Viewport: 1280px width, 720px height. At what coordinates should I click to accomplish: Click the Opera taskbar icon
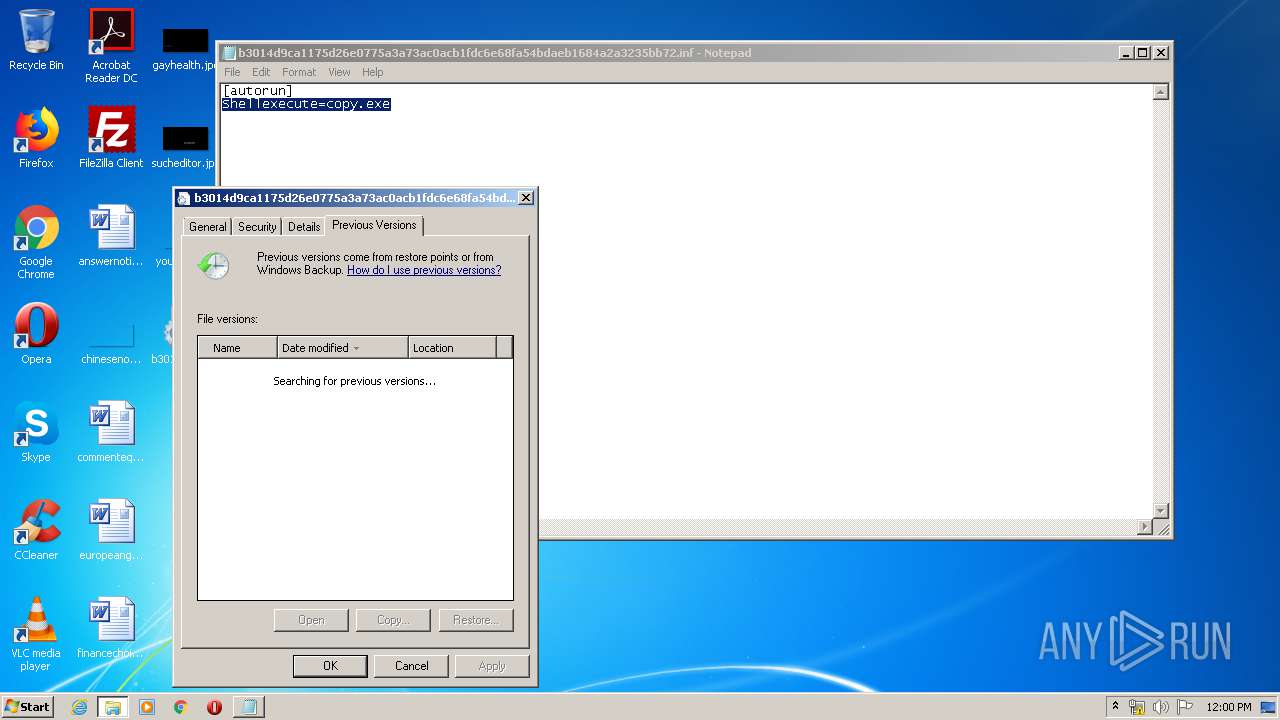pos(214,707)
